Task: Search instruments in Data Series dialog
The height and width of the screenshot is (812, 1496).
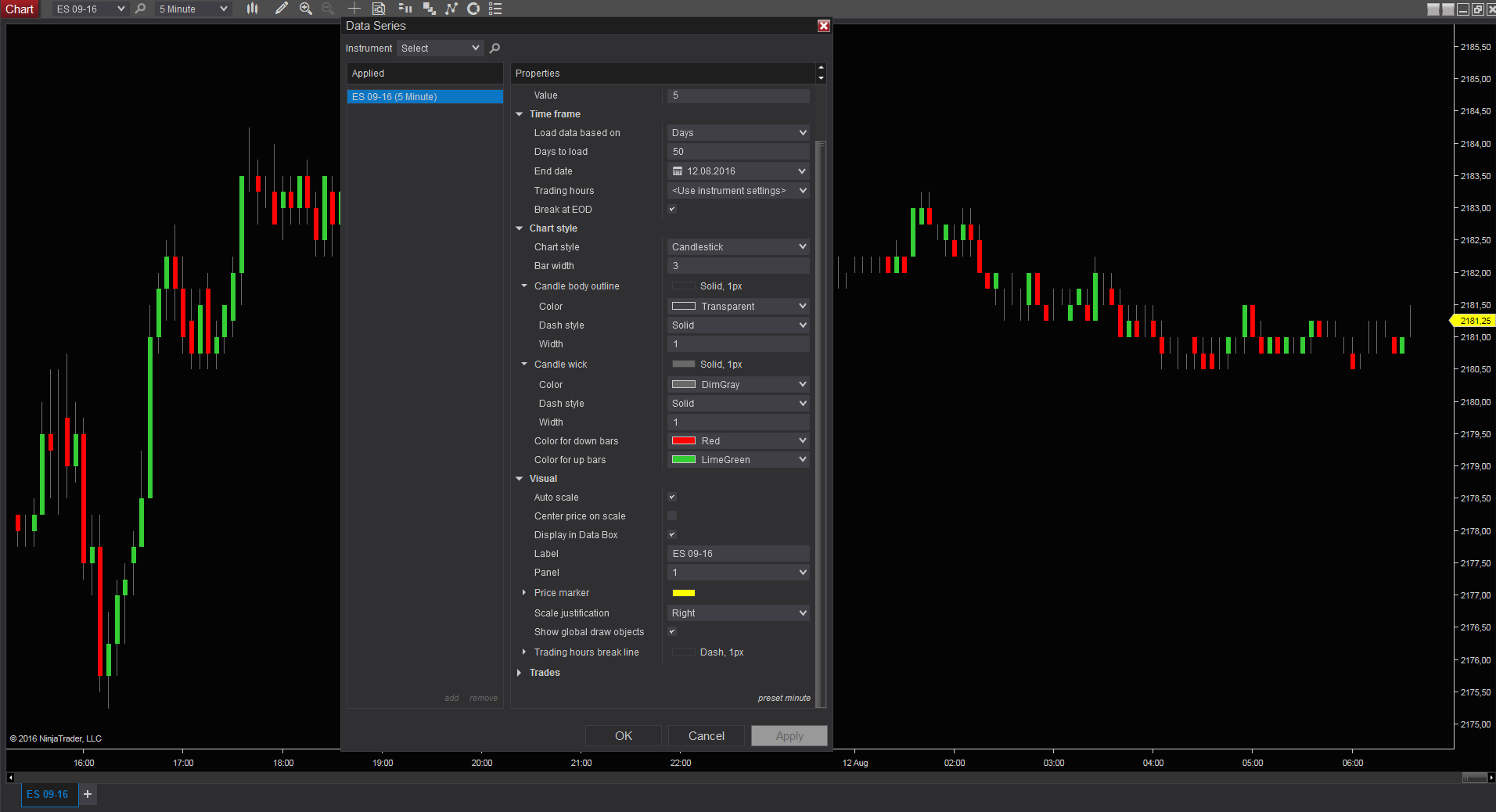Action: [494, 49]
